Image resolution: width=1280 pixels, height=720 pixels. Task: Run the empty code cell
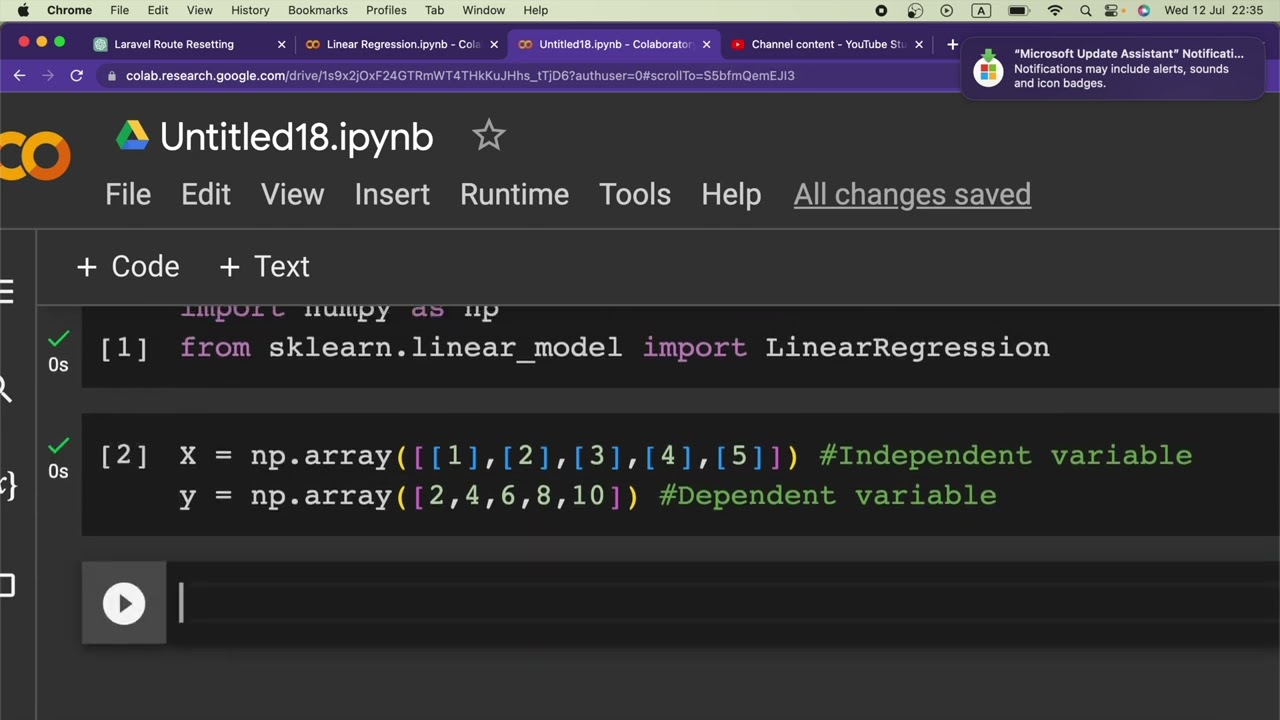124,603
